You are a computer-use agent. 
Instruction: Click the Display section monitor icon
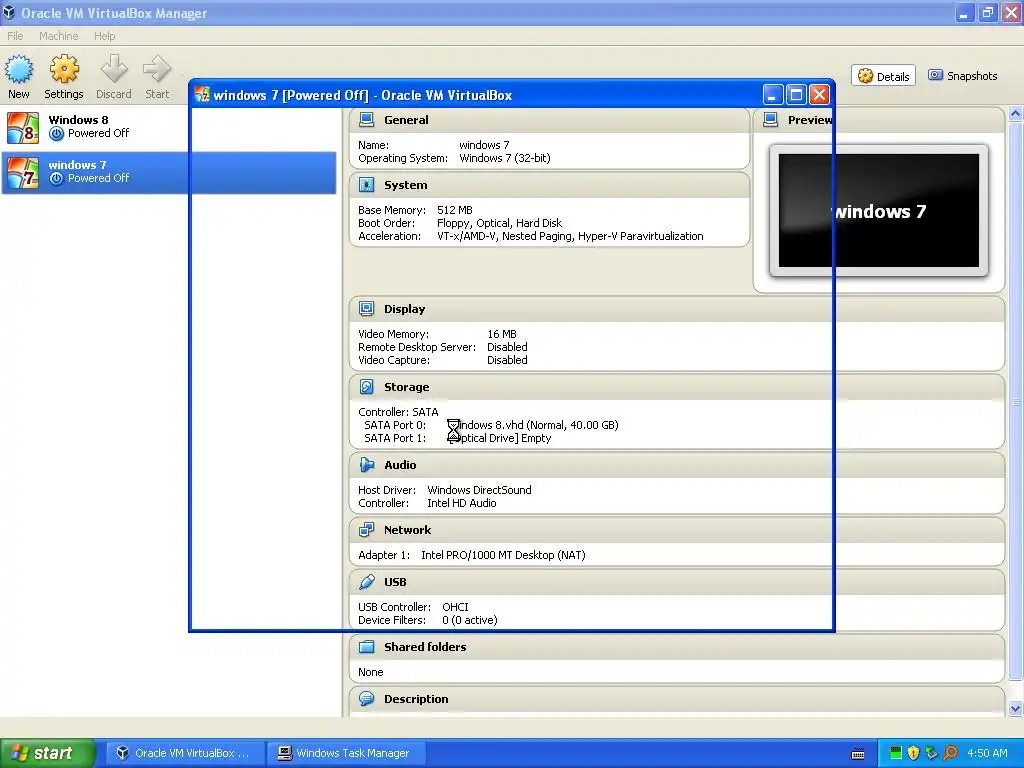(366, 309)
